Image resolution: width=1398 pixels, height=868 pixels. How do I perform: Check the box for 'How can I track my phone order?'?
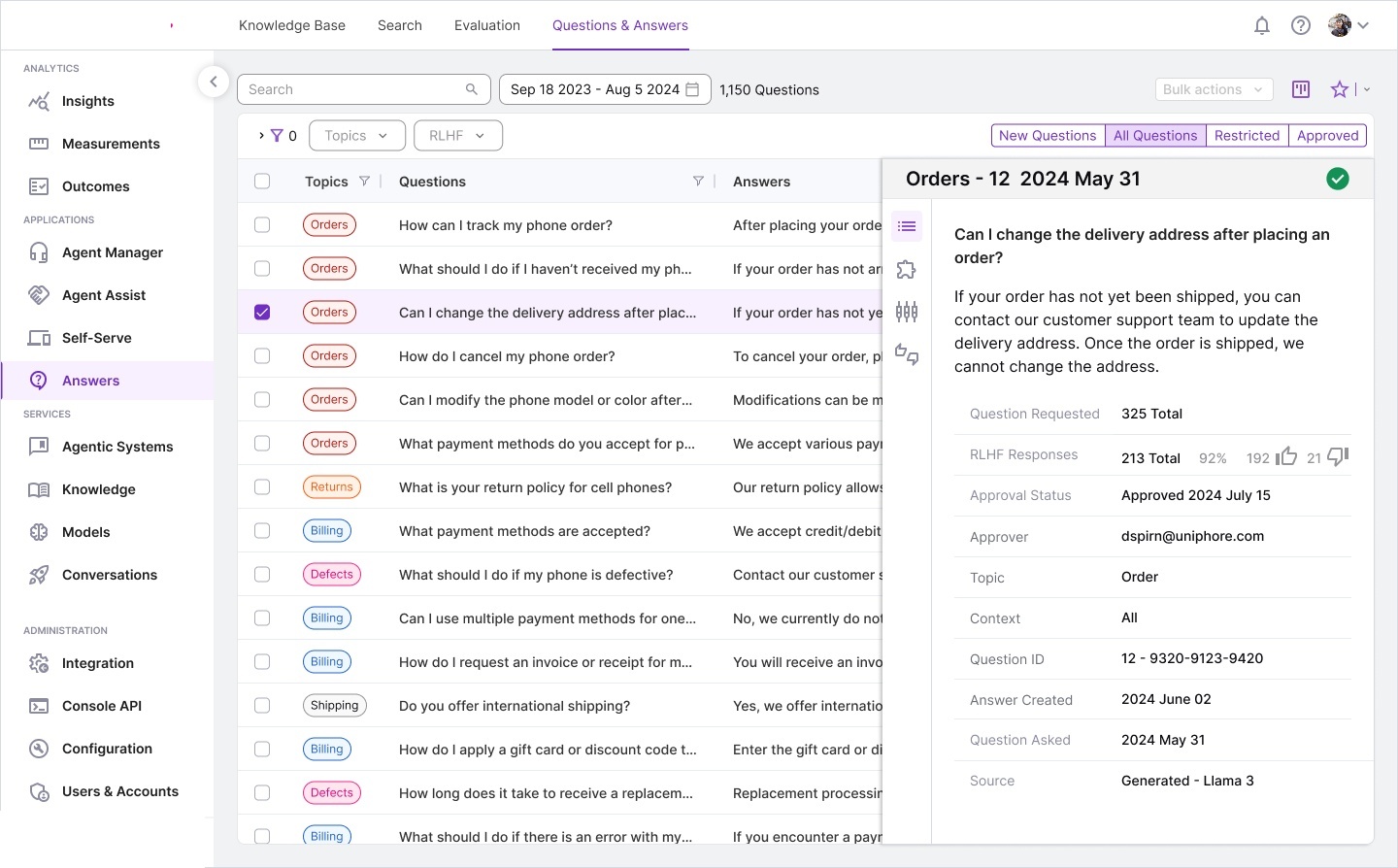262,225
